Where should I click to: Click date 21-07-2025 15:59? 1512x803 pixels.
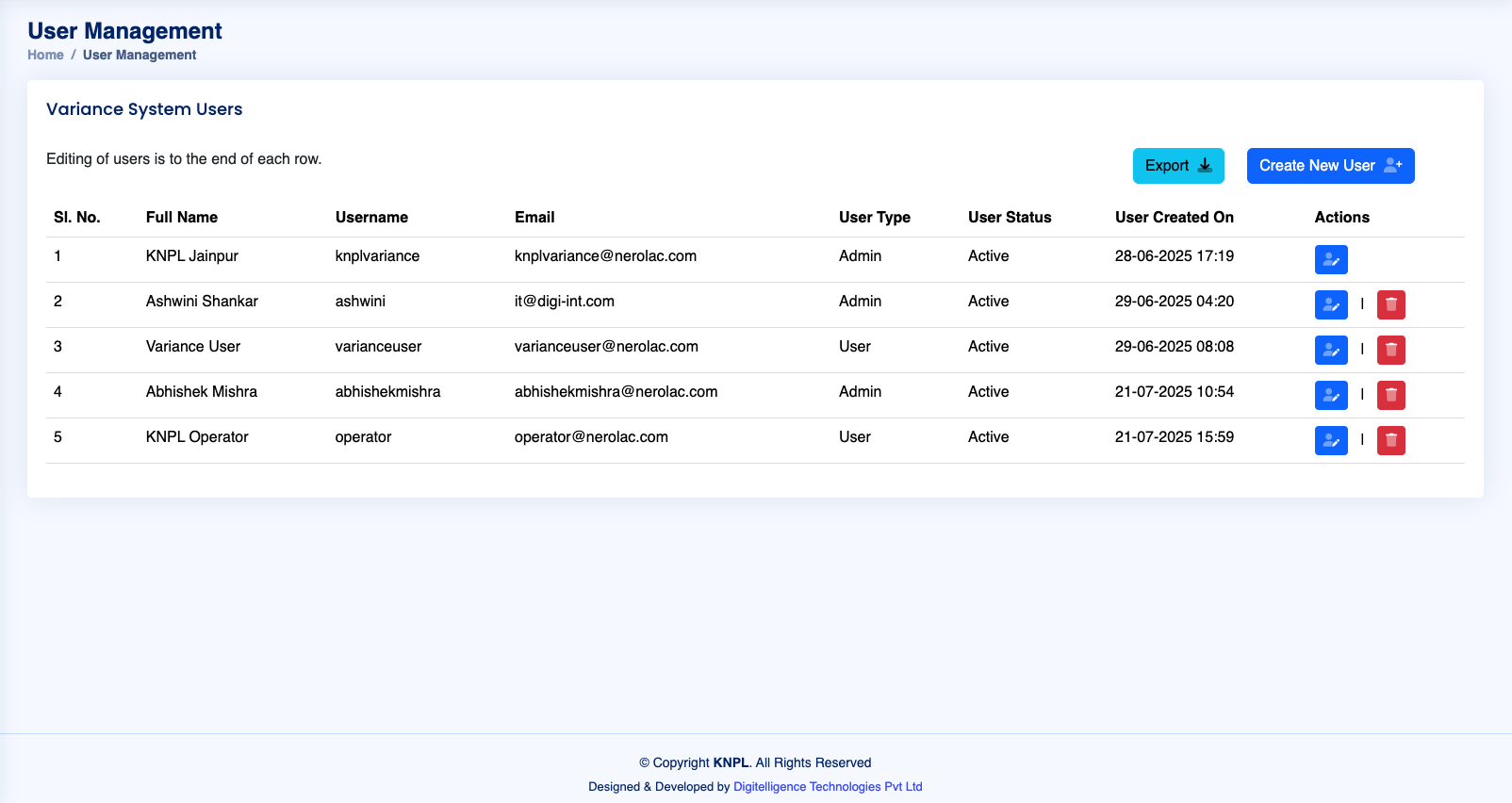(1175, 437)
